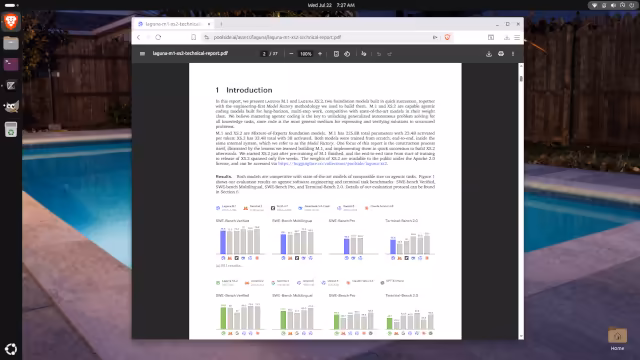
Task: Click the power icon in system tray
Action: (632, 5)
